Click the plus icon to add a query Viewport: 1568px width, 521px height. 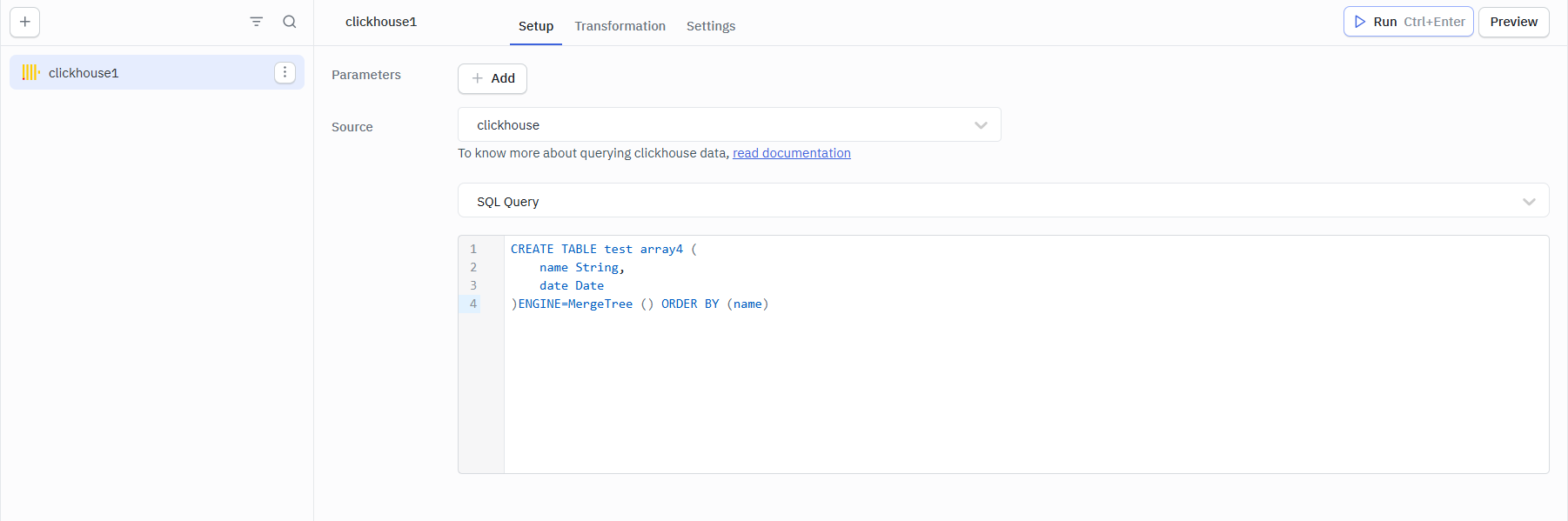click(25, 22)
